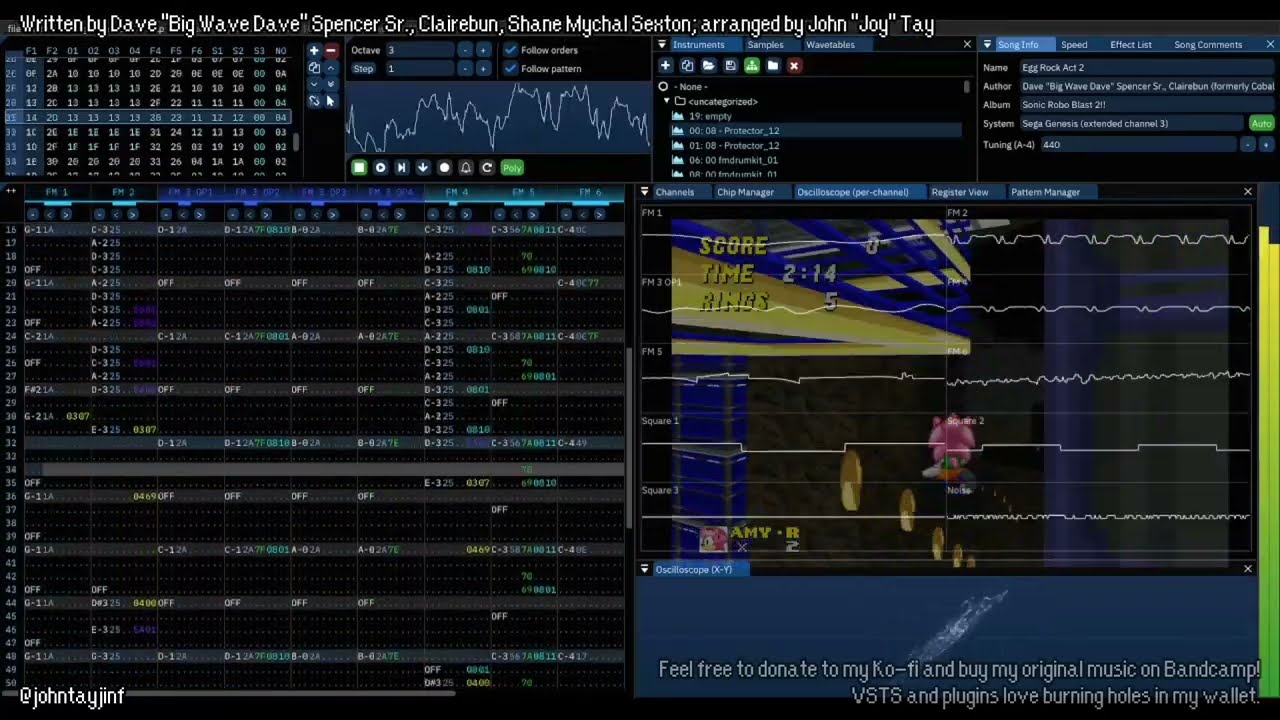Collapse the Oscilloscope (X-Y) window triangle
The height and width of the screenshot is (720, 1280).
pos(644,569)
